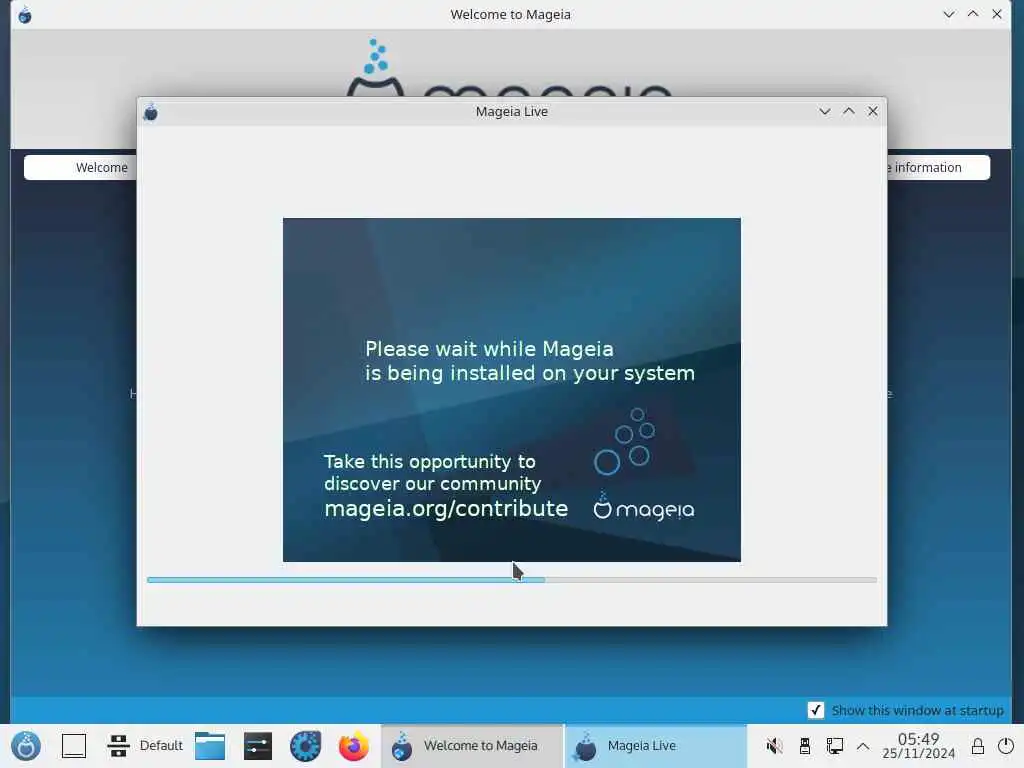Open system settings sliders icon in taskbar

pos(258,746)
